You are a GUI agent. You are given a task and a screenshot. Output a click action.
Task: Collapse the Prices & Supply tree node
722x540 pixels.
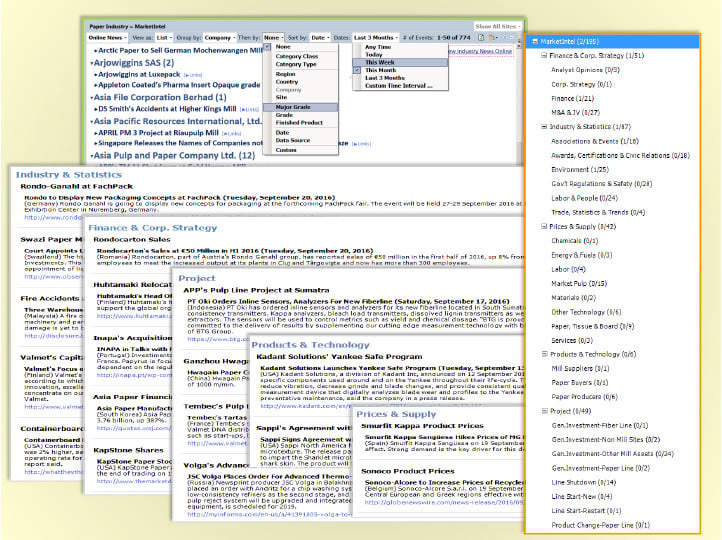click(544, 226)
